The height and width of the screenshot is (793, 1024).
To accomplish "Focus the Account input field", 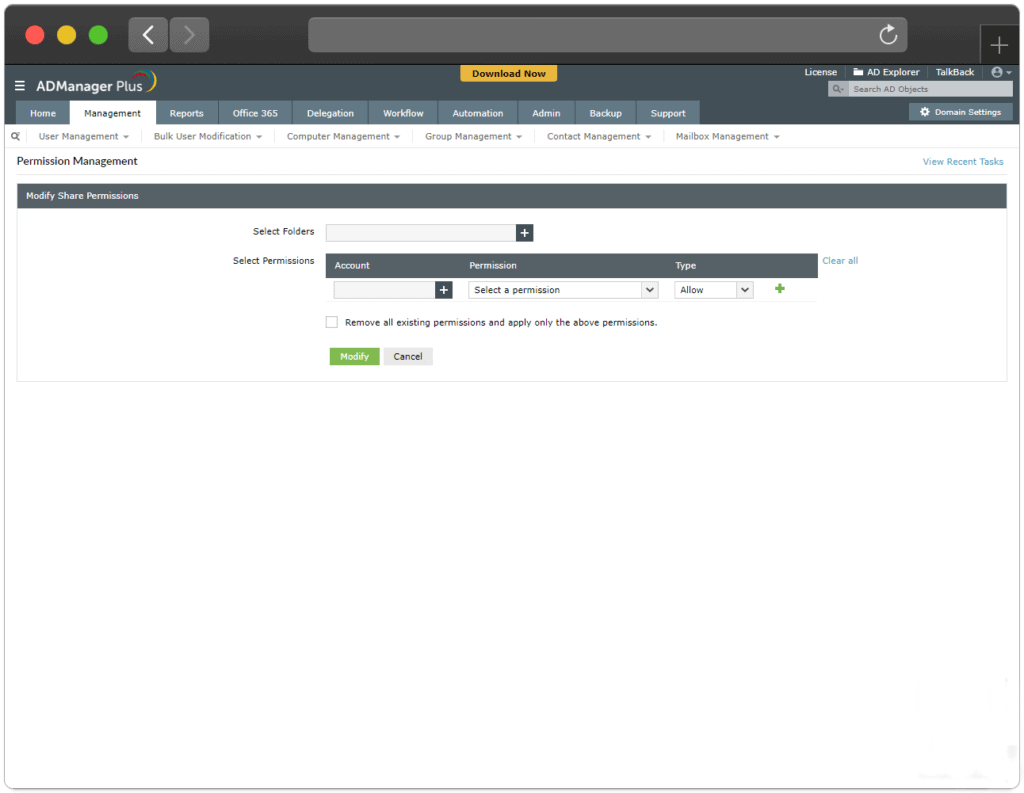I will [x=384, y=290].
